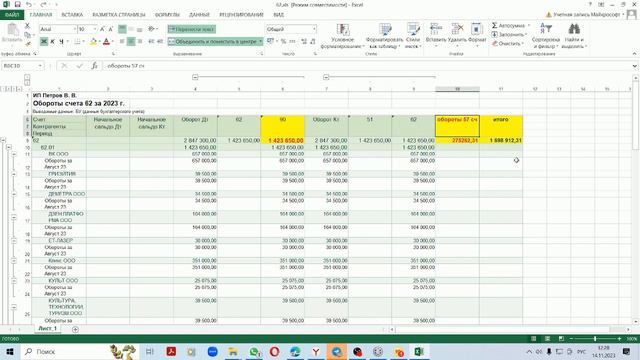
Task: Undo the last action
Action: click(29, 4)
